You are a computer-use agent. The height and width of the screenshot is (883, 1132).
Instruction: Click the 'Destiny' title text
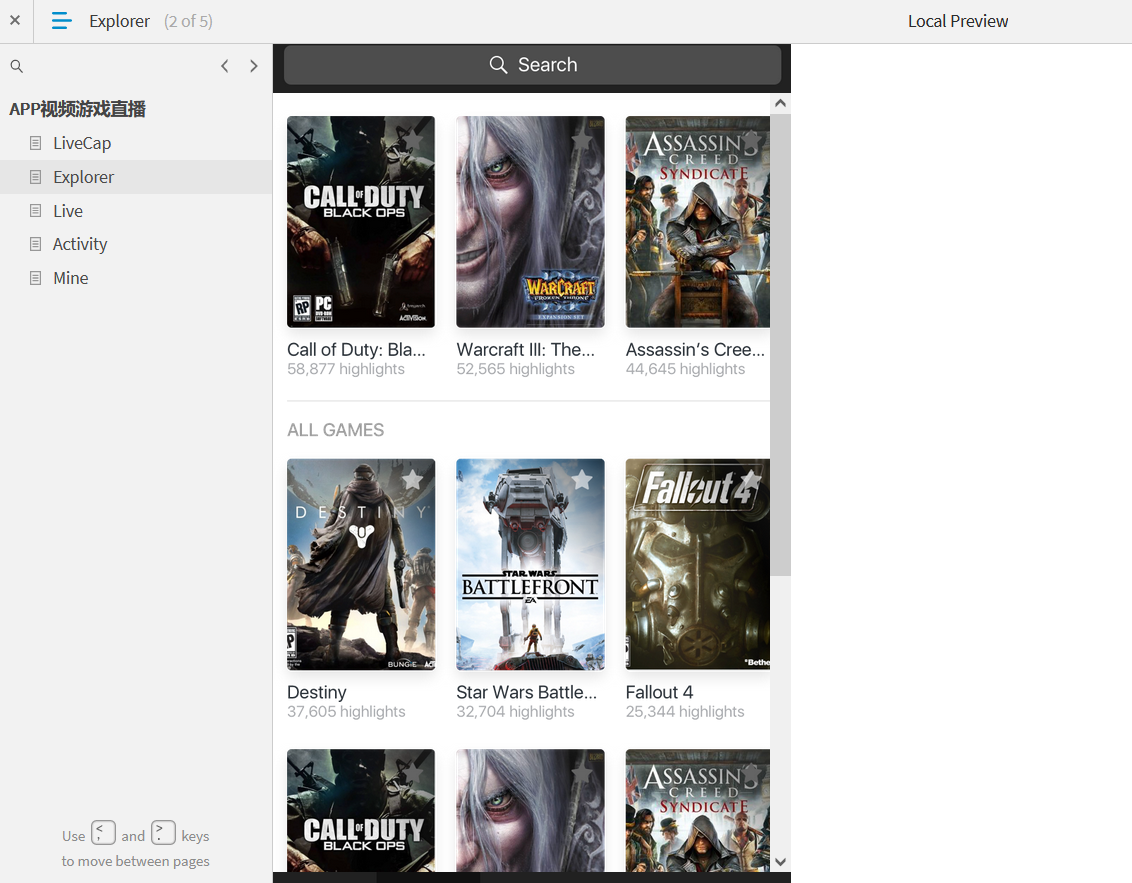[316, 692]
